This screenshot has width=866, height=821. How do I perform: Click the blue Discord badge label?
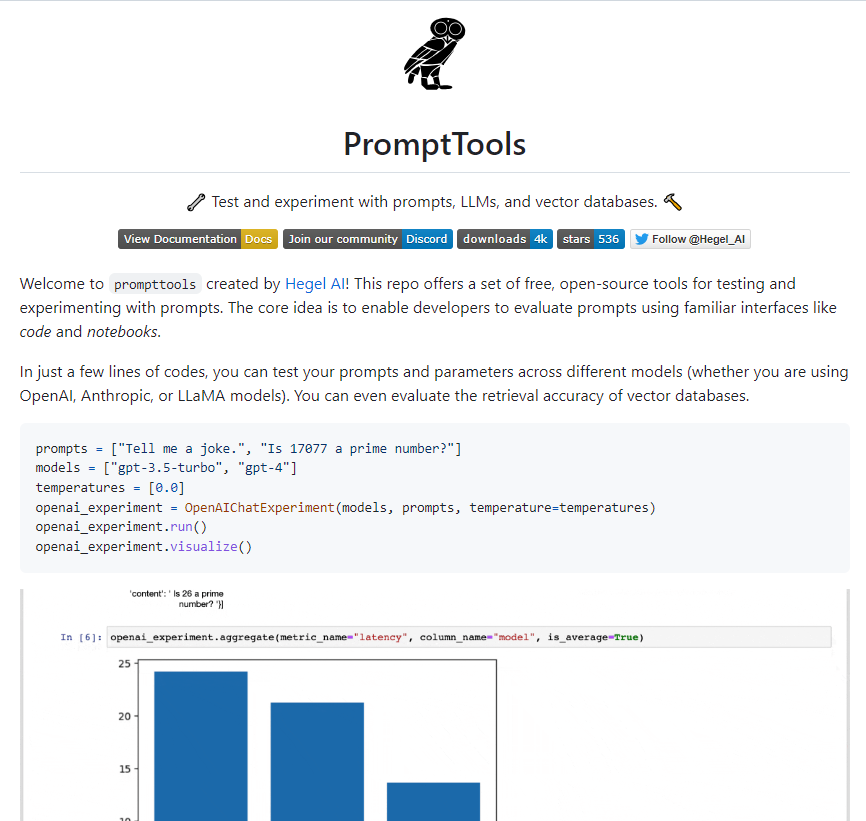[x=426, y=239]
